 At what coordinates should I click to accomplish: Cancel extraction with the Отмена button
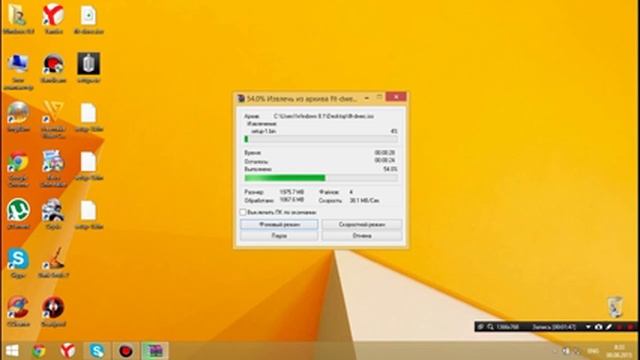pyautogui.click(x=362, y=236)
